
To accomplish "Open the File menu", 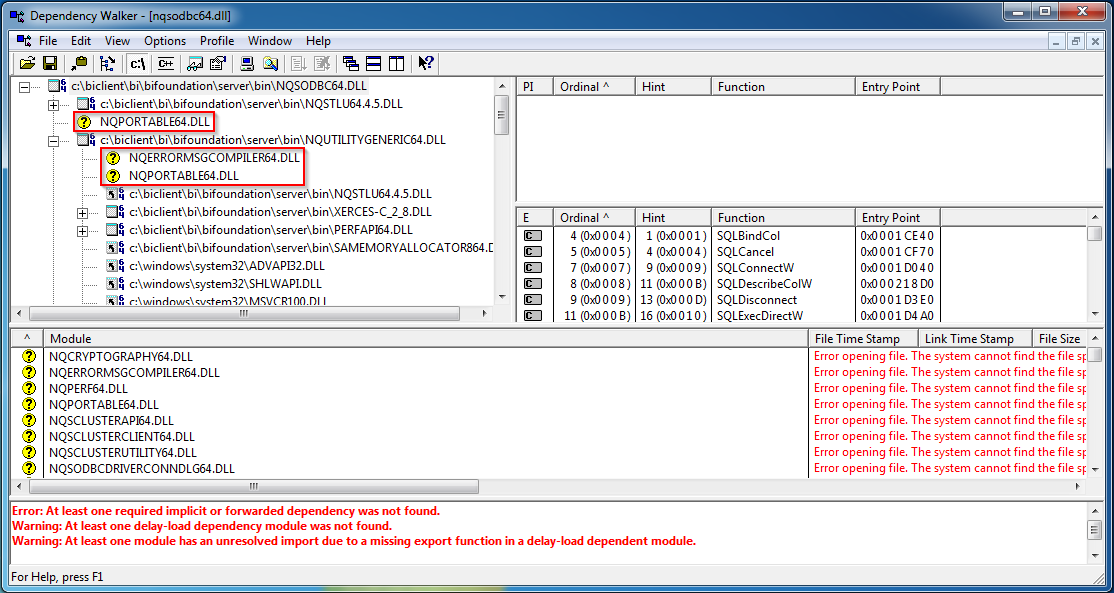I will pos(48,40).
